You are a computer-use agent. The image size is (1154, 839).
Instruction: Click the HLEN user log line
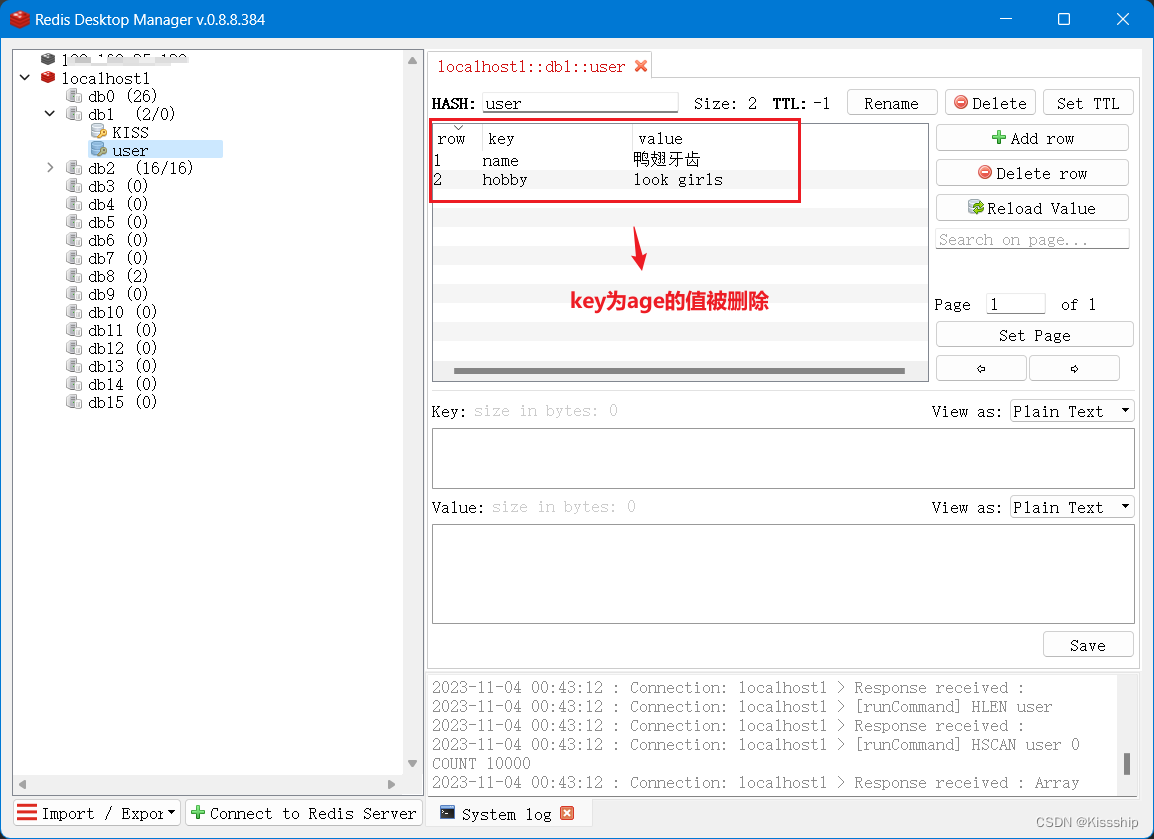pyautogui.click(x=742, y=707)
